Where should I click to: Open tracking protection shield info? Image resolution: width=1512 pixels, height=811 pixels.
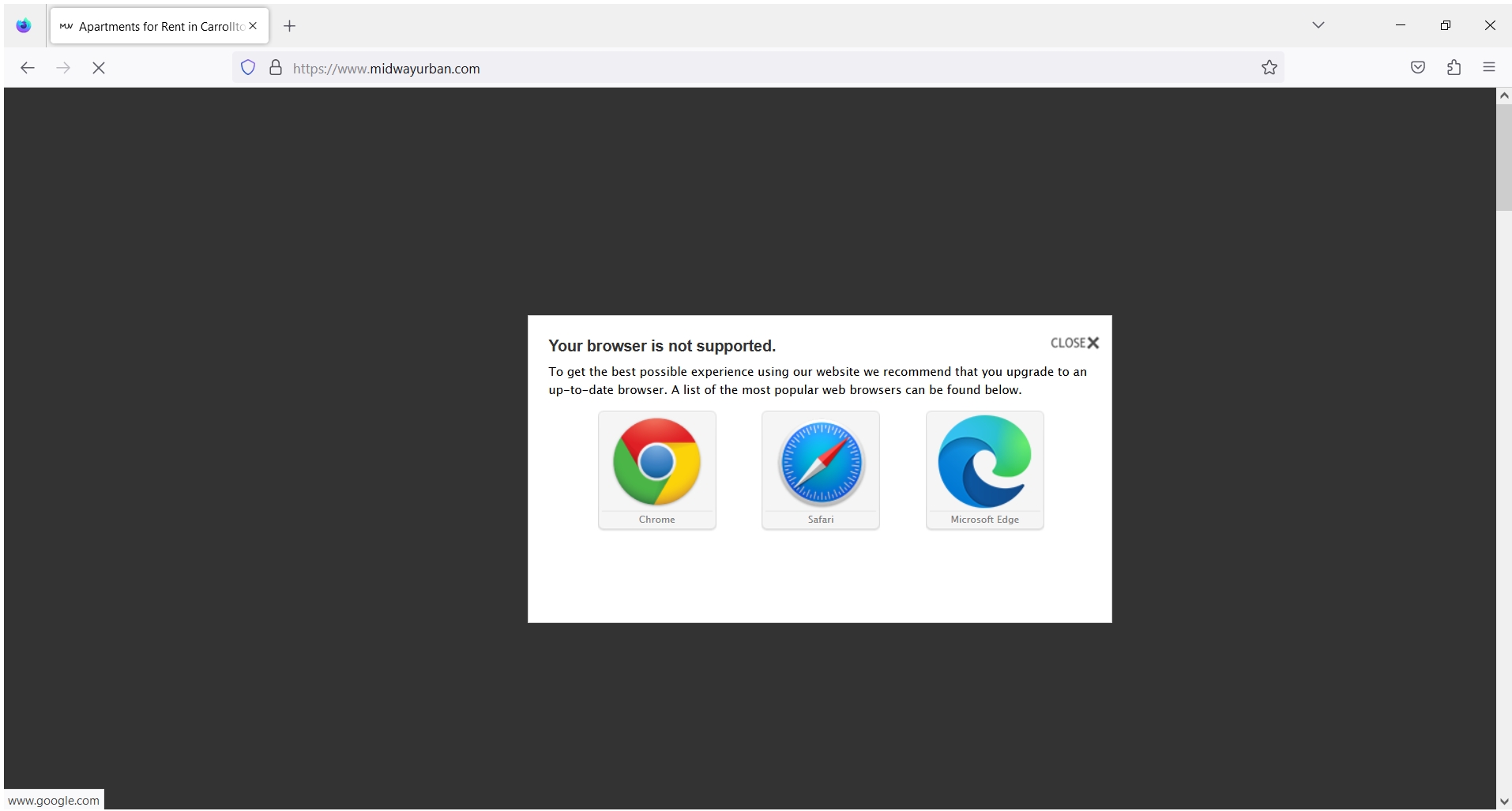[x=248, y=68]
